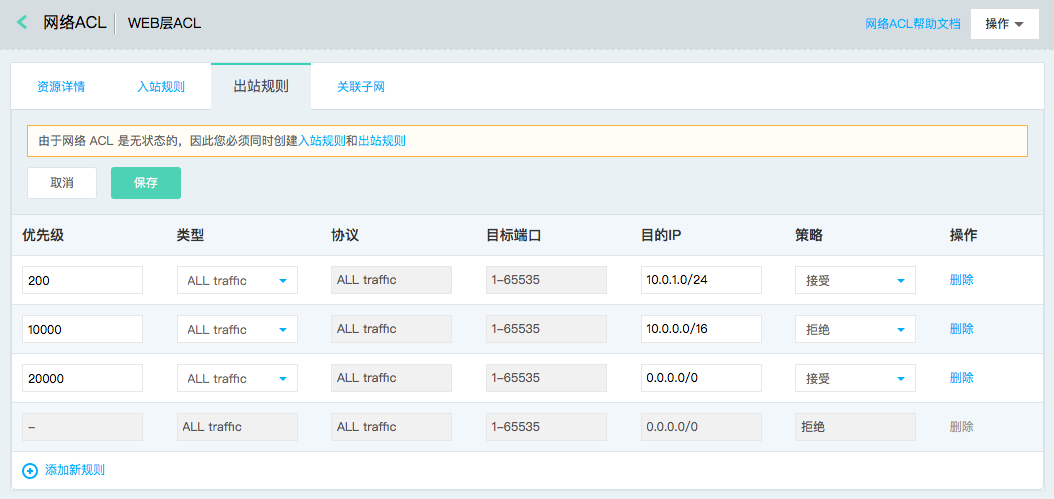Viewport: 1054px width, 499px height.
Task: Open the 操作 dropdown menu
Action: [1005, 24]
